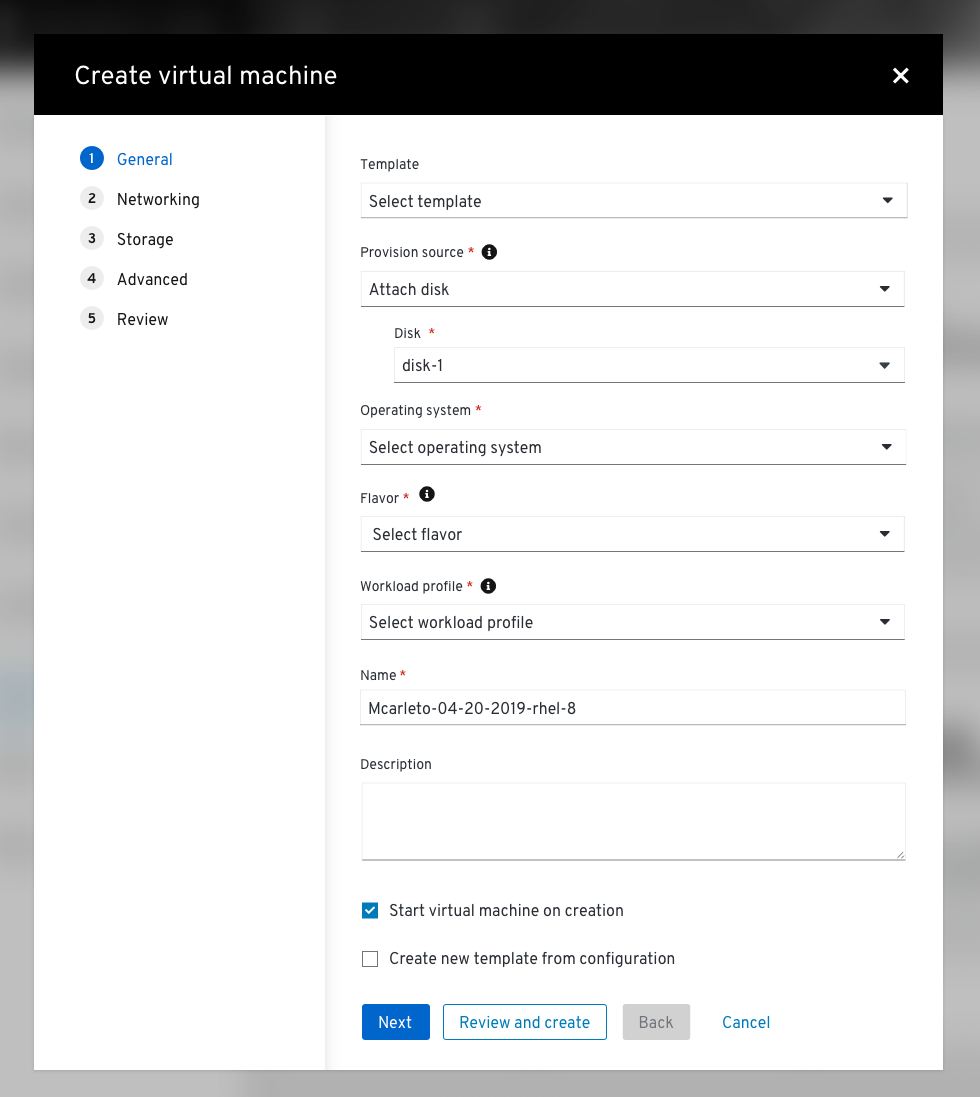980x1097 pixels.
Task: Go to the Review step
Action: 143,319
